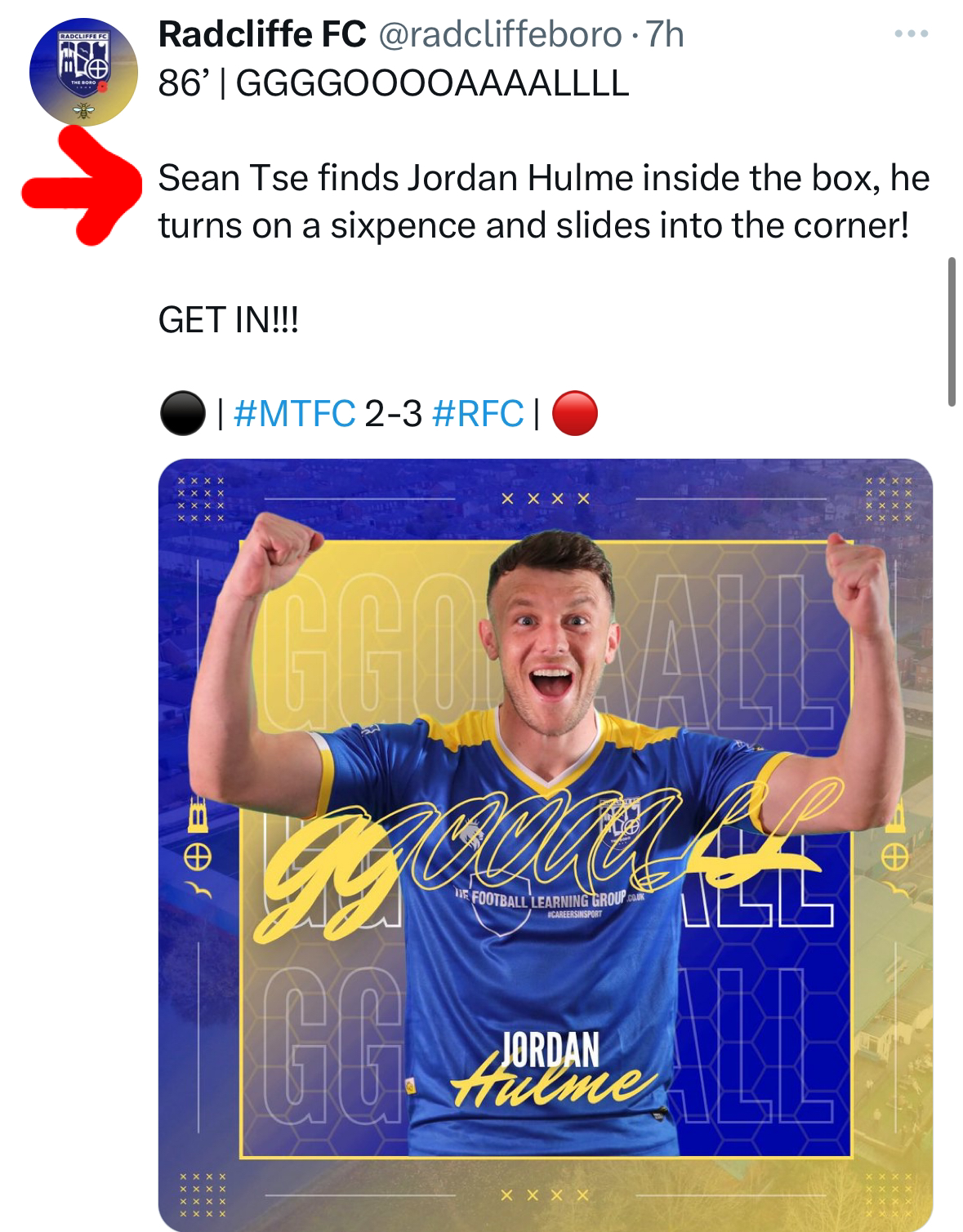Open the #RFC hashtag
Screen dimensions: 963x1232
[x=477, y=413]
